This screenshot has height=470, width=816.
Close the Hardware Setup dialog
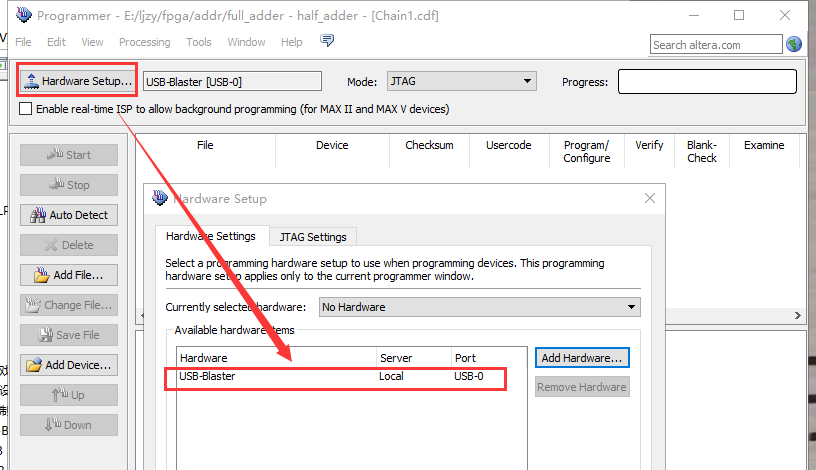click(x=649, y=198)
